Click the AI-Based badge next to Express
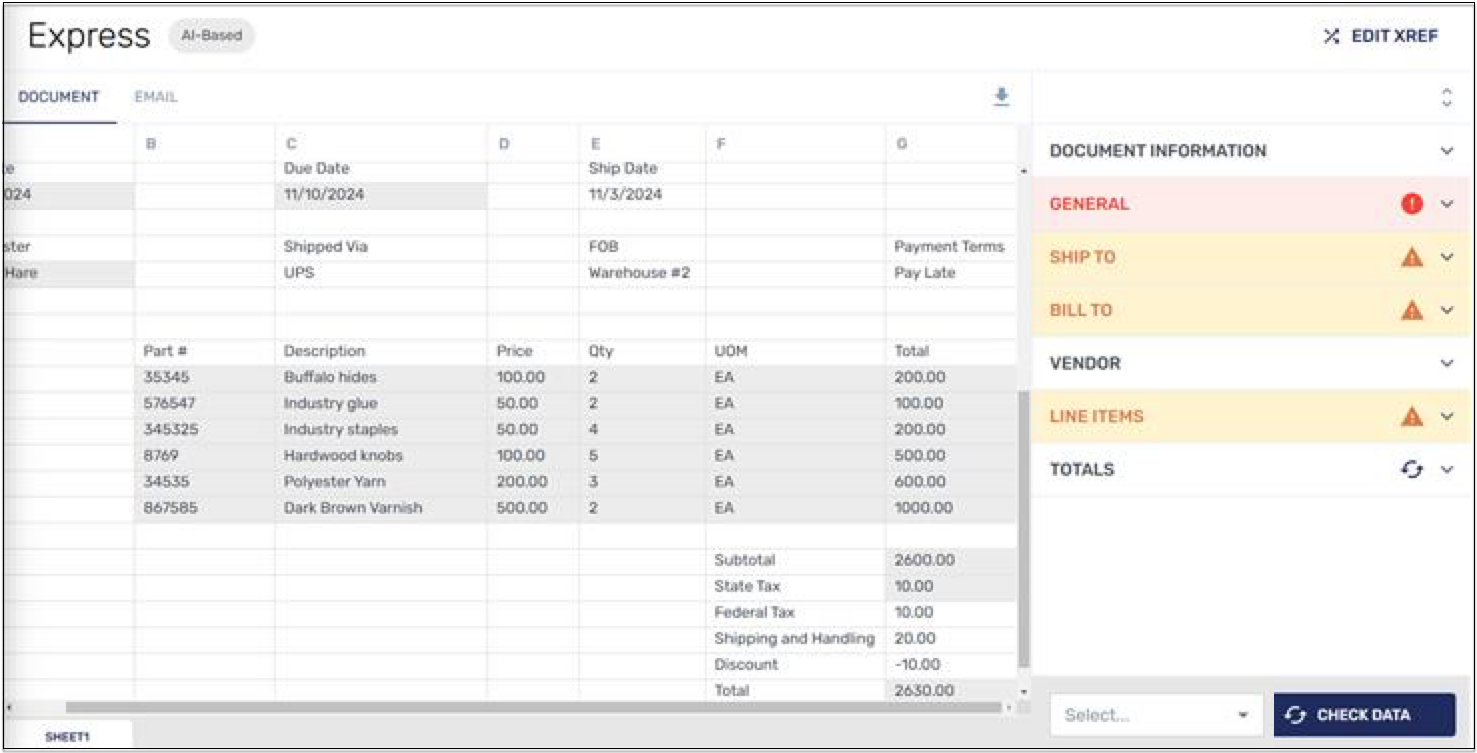1477x753 pixels. coord(210,36)
